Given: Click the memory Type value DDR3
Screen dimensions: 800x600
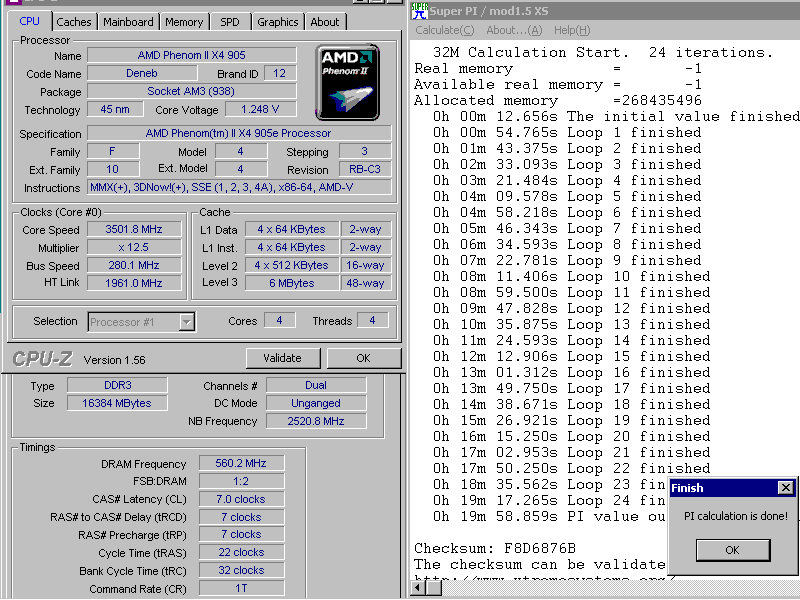Looking at the screenshot, I should pos(117,385).
